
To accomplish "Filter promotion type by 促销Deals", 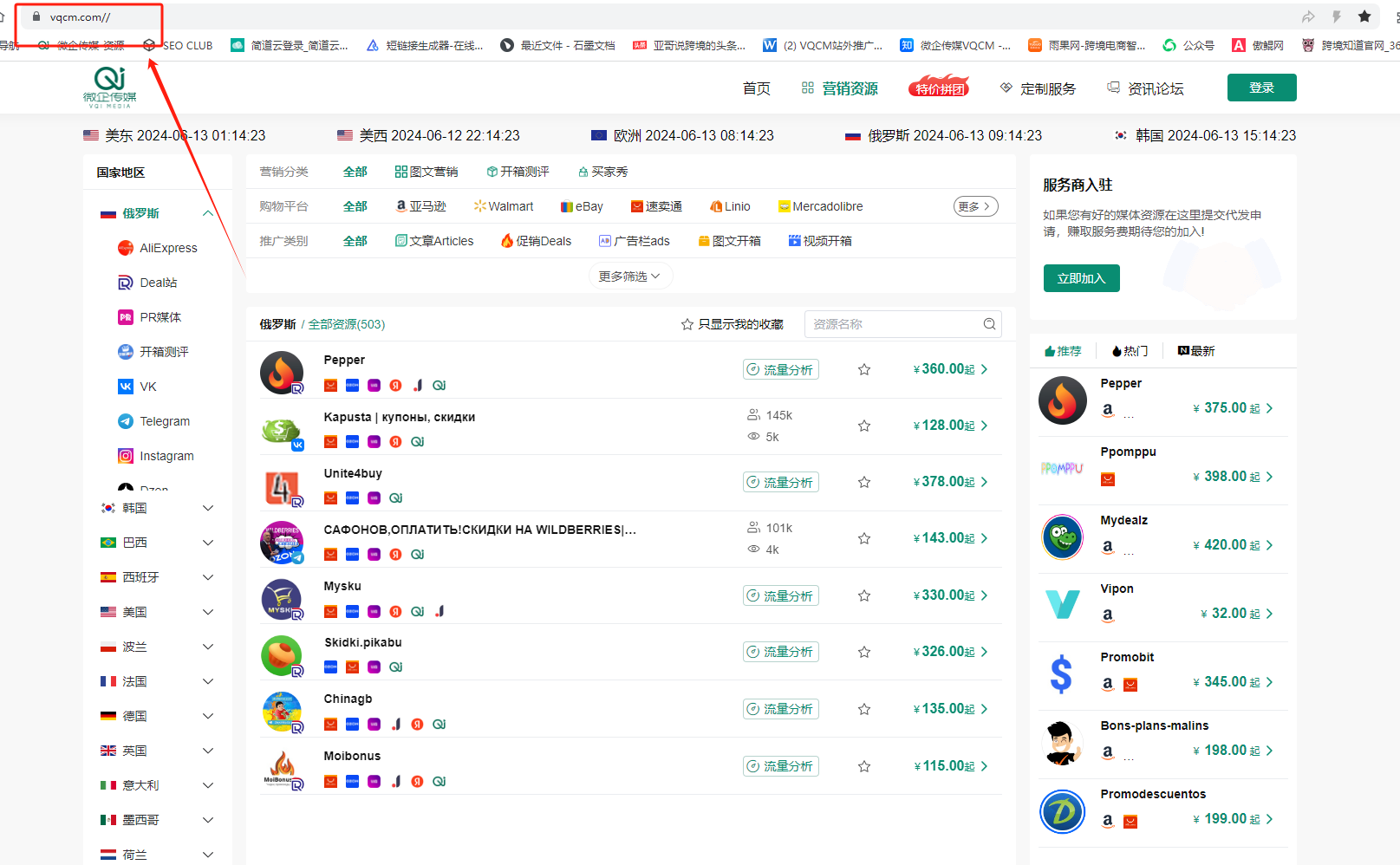I will [536, 241].
